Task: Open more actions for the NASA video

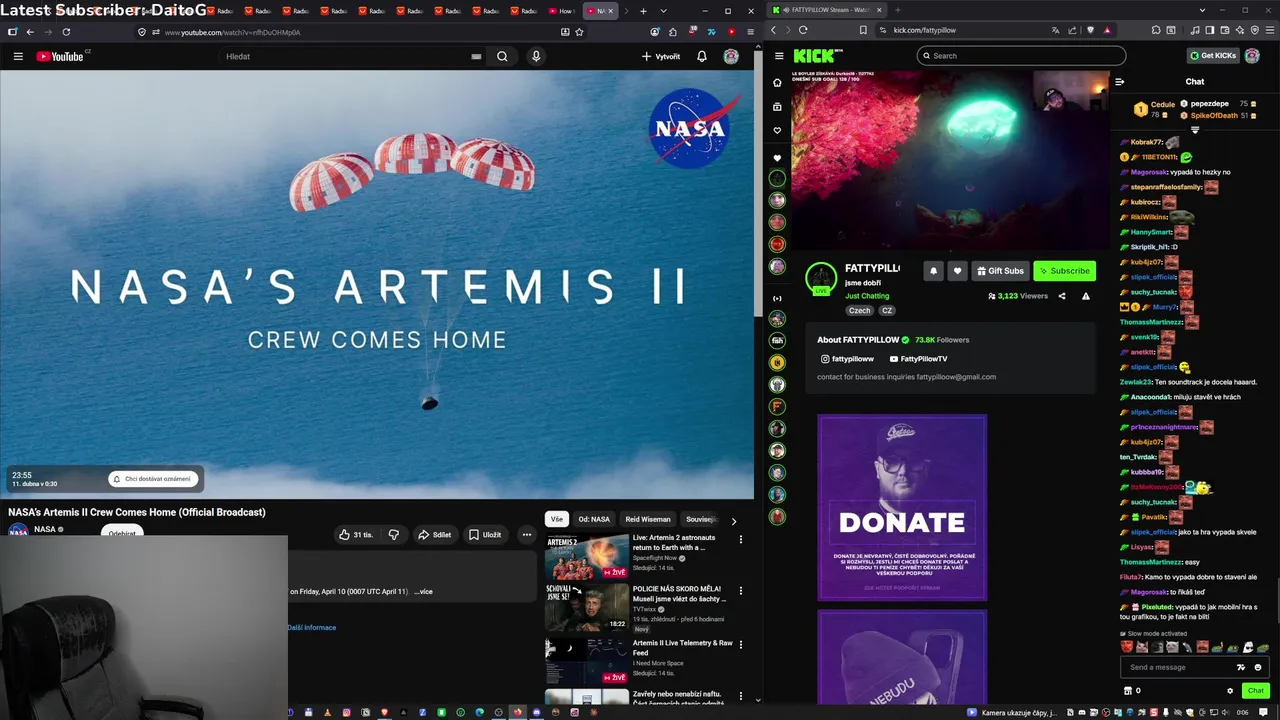Action: click(x=527, y=535)
